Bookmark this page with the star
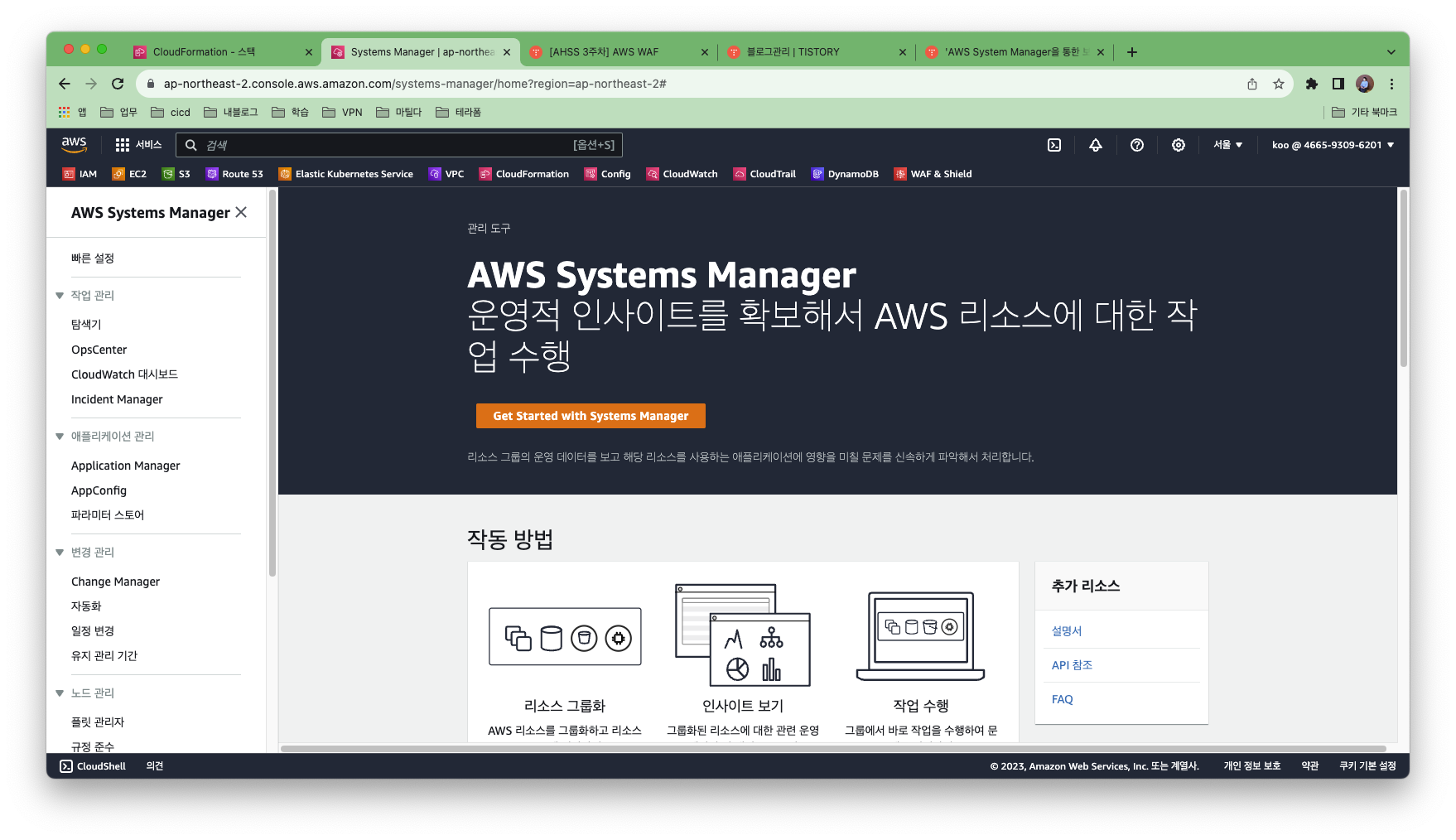 click(1279, 84)
